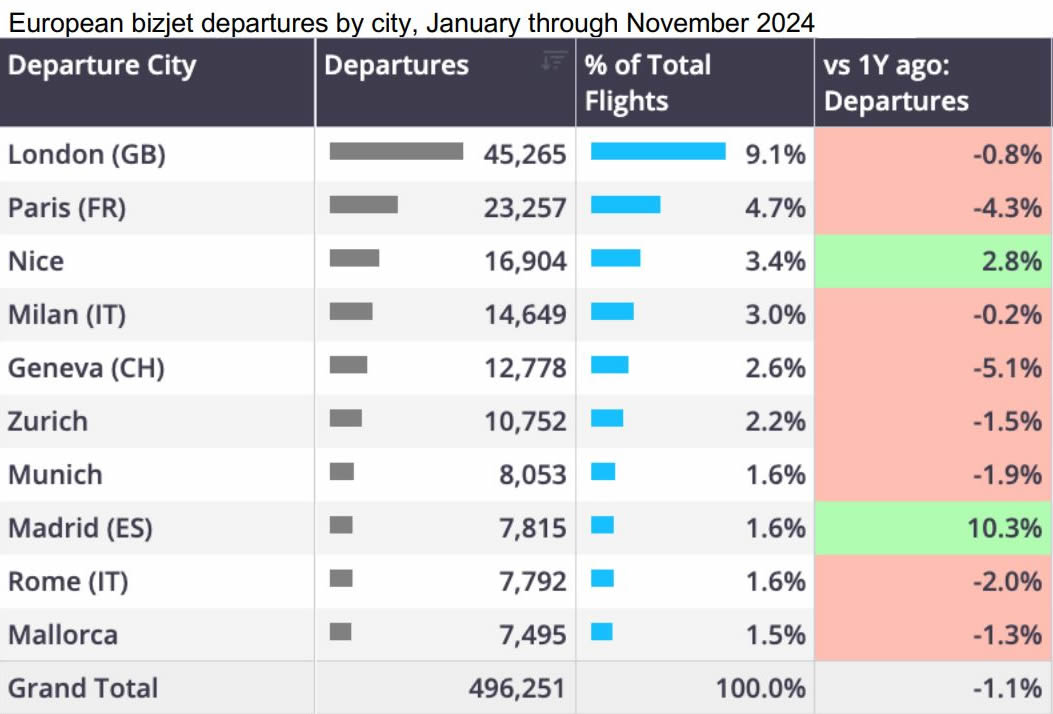Select Geneva's red -5.1% cell

coord(933,368)
